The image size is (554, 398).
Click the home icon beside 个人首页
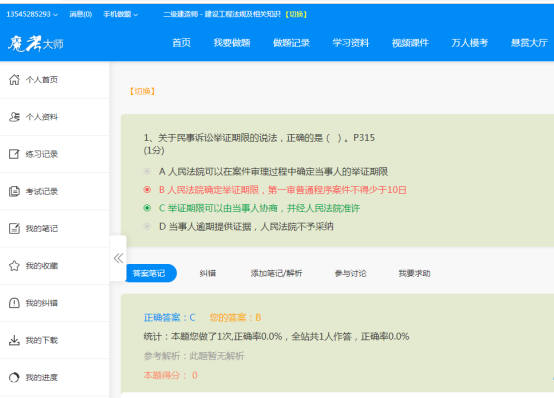pyautogui.click(x=14, y=80)
